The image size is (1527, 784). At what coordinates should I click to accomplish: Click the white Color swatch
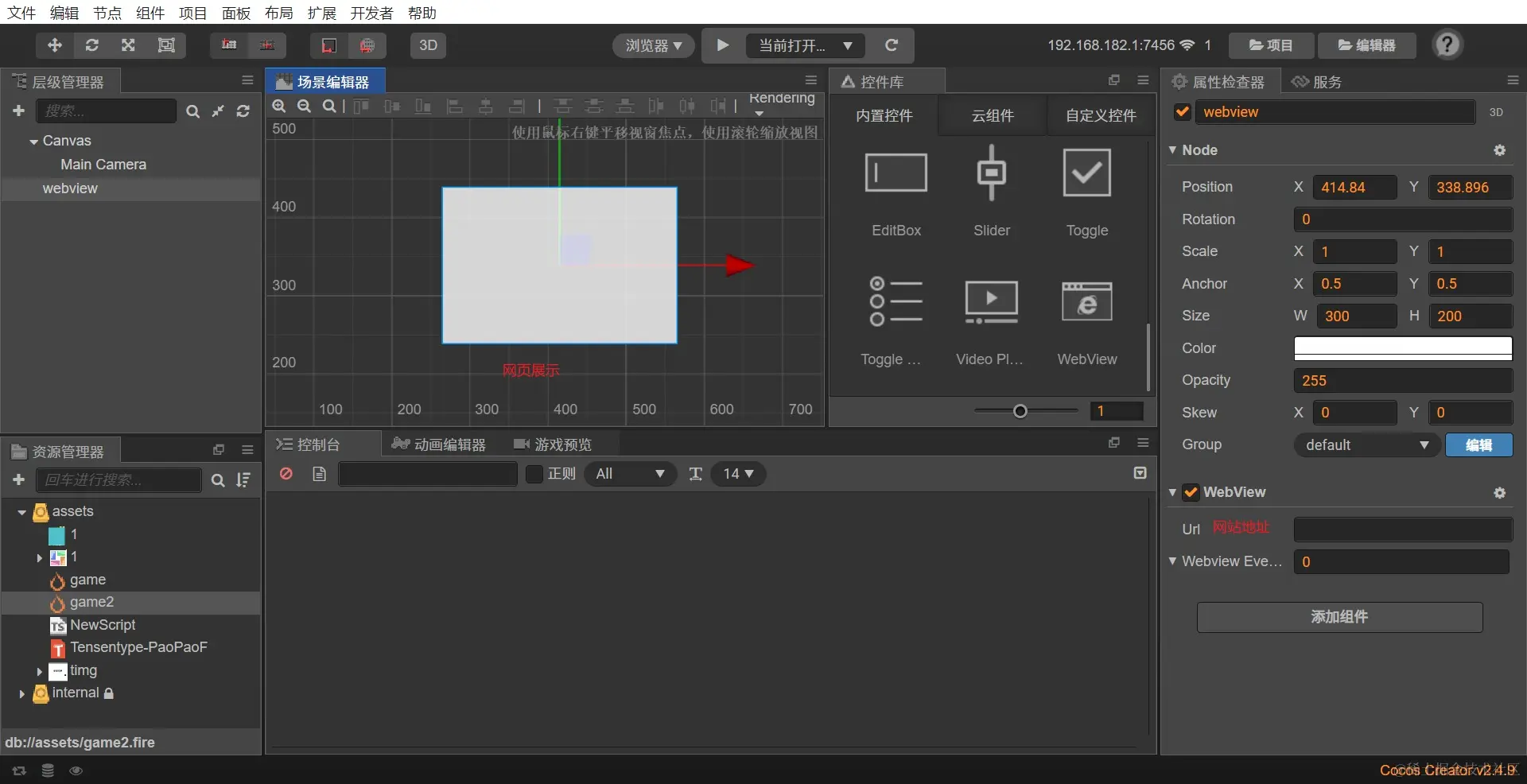coord(1403,348)
